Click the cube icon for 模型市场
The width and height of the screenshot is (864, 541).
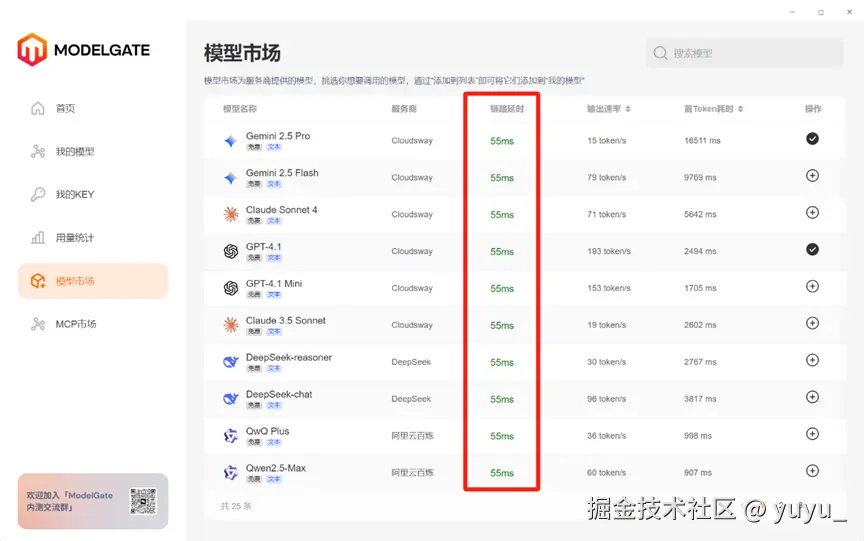pos(37,281)
